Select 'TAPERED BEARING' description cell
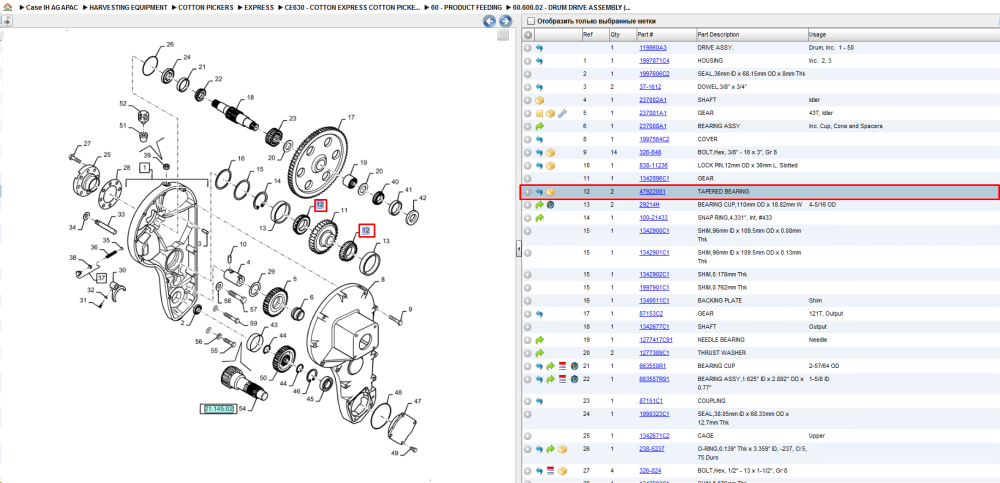The width and height of the screenshot is (1000, 483). pos(723,191)
